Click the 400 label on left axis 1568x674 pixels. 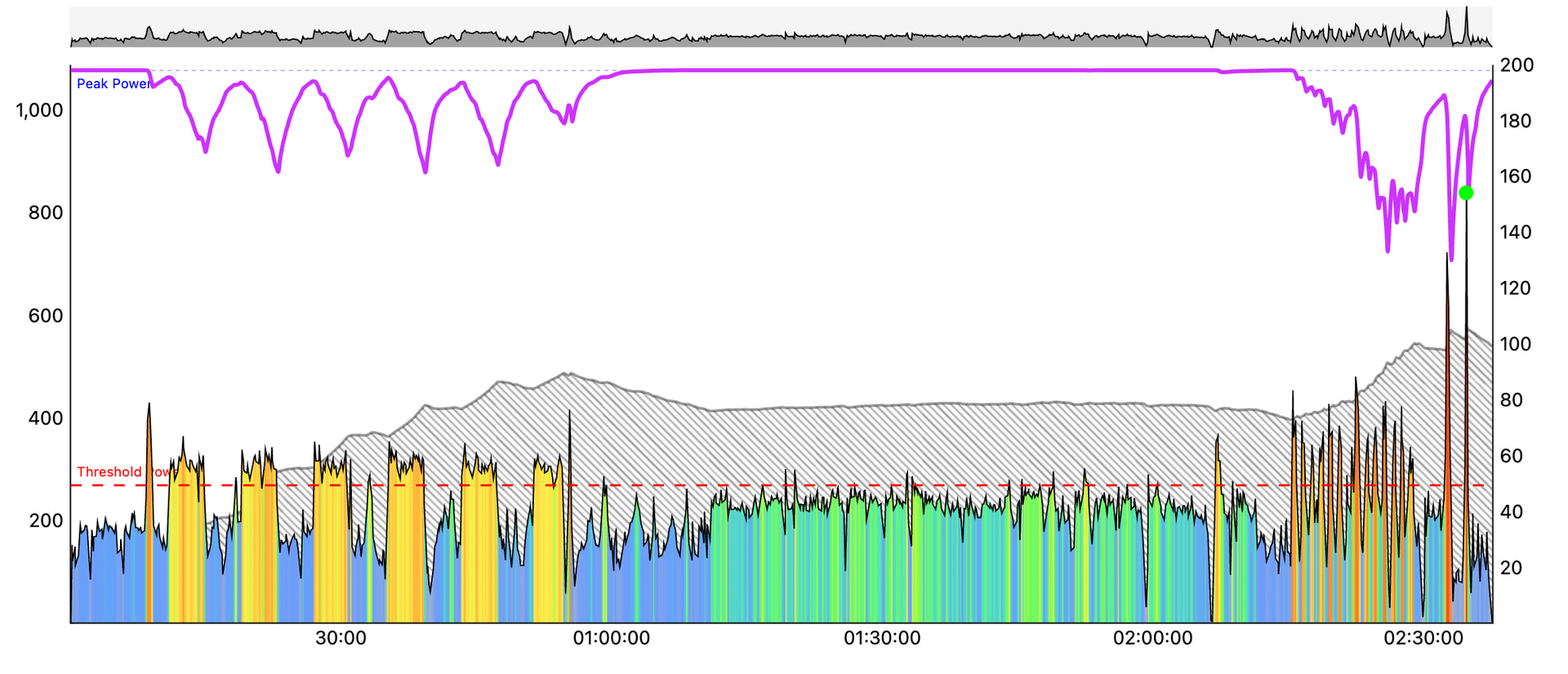pyautogui.click(x=46, y=418)
